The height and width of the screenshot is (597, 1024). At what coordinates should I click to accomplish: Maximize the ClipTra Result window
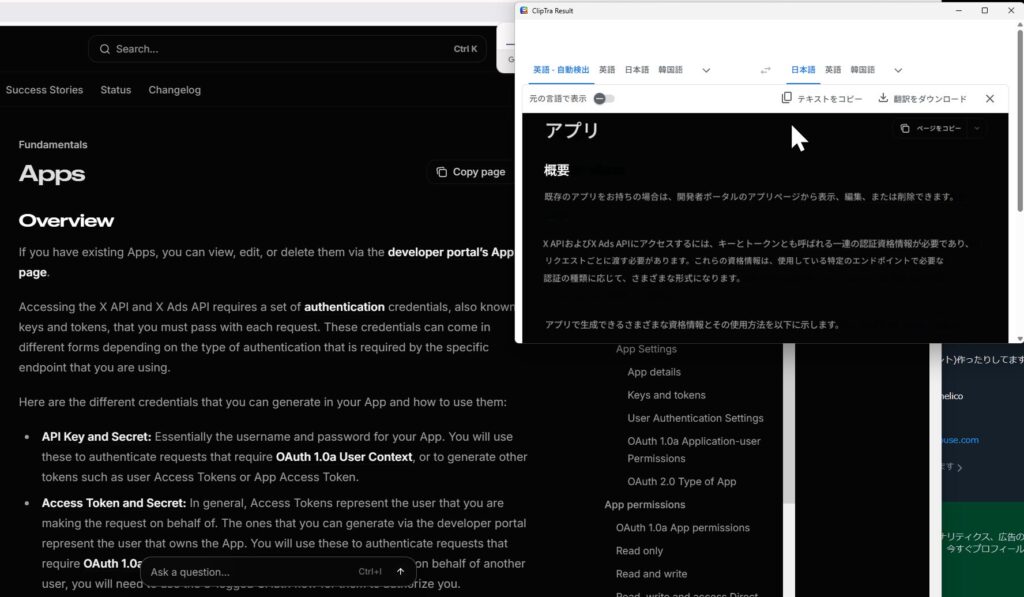click(984, 10)
